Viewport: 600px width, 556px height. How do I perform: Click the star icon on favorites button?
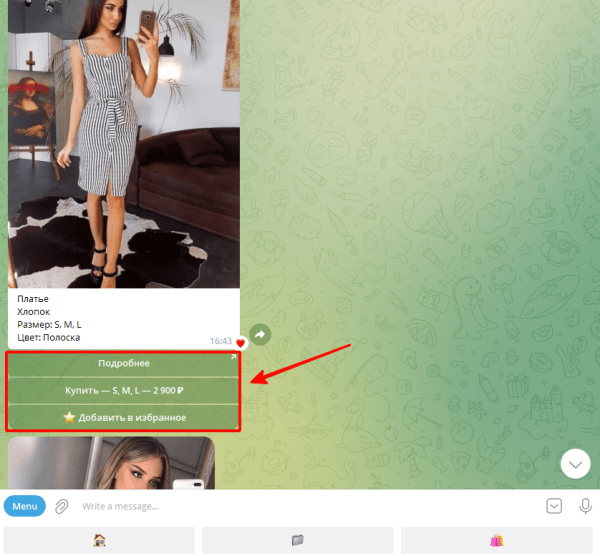click(70, 417)
